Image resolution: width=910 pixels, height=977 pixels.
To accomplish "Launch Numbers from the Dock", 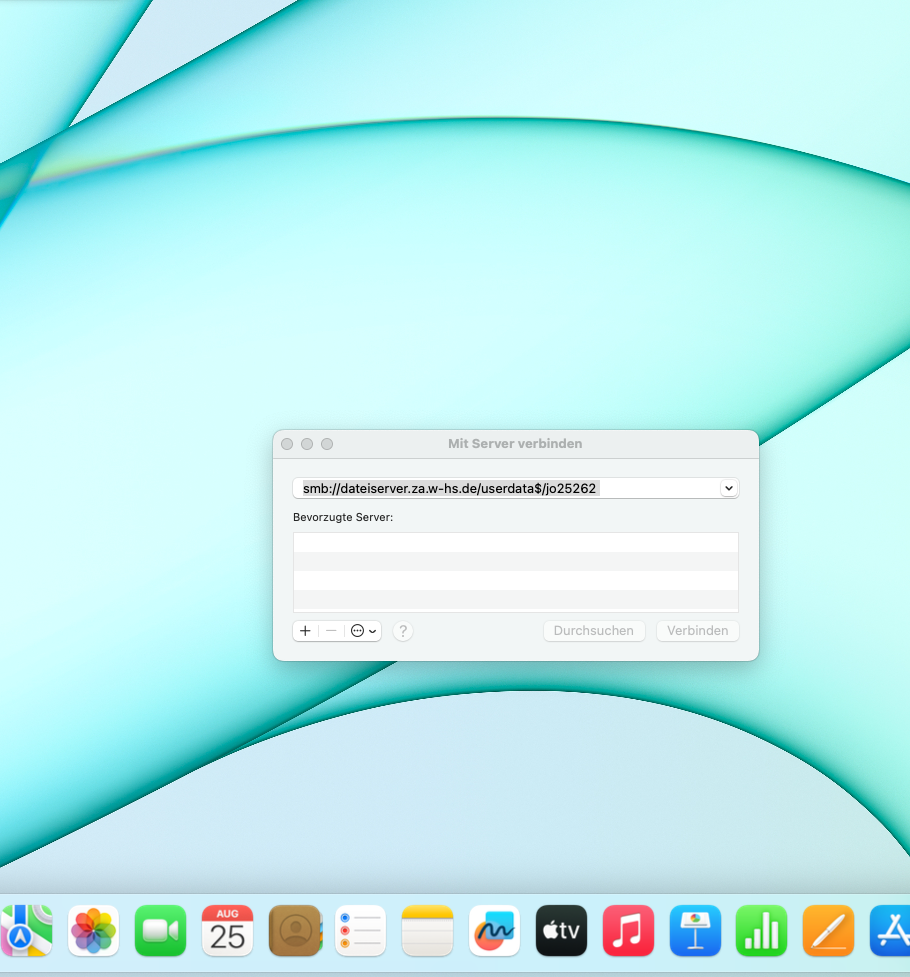I will [762, 930].
